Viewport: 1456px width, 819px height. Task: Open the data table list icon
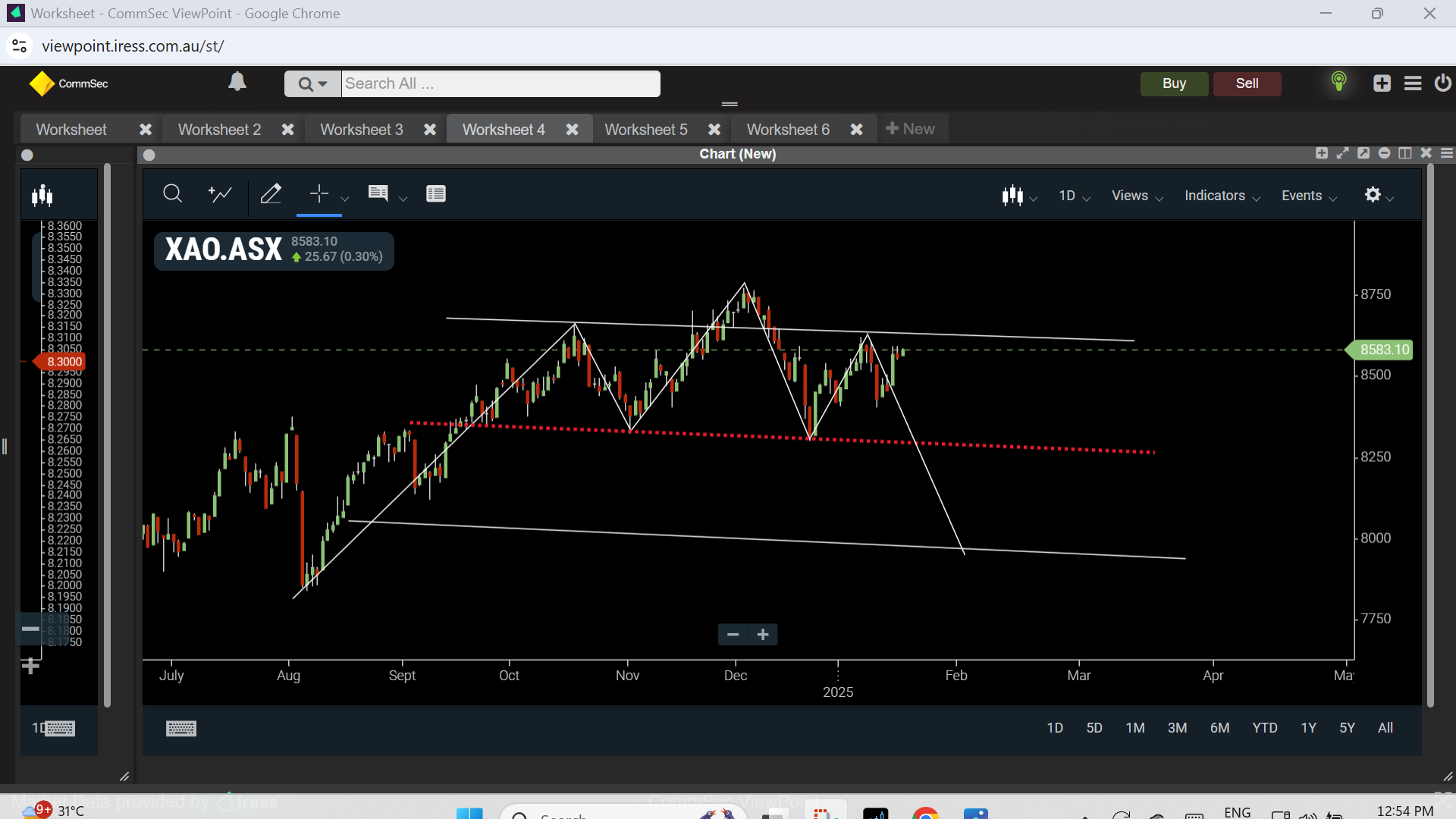pyautogui.click(x=436, y=193)
